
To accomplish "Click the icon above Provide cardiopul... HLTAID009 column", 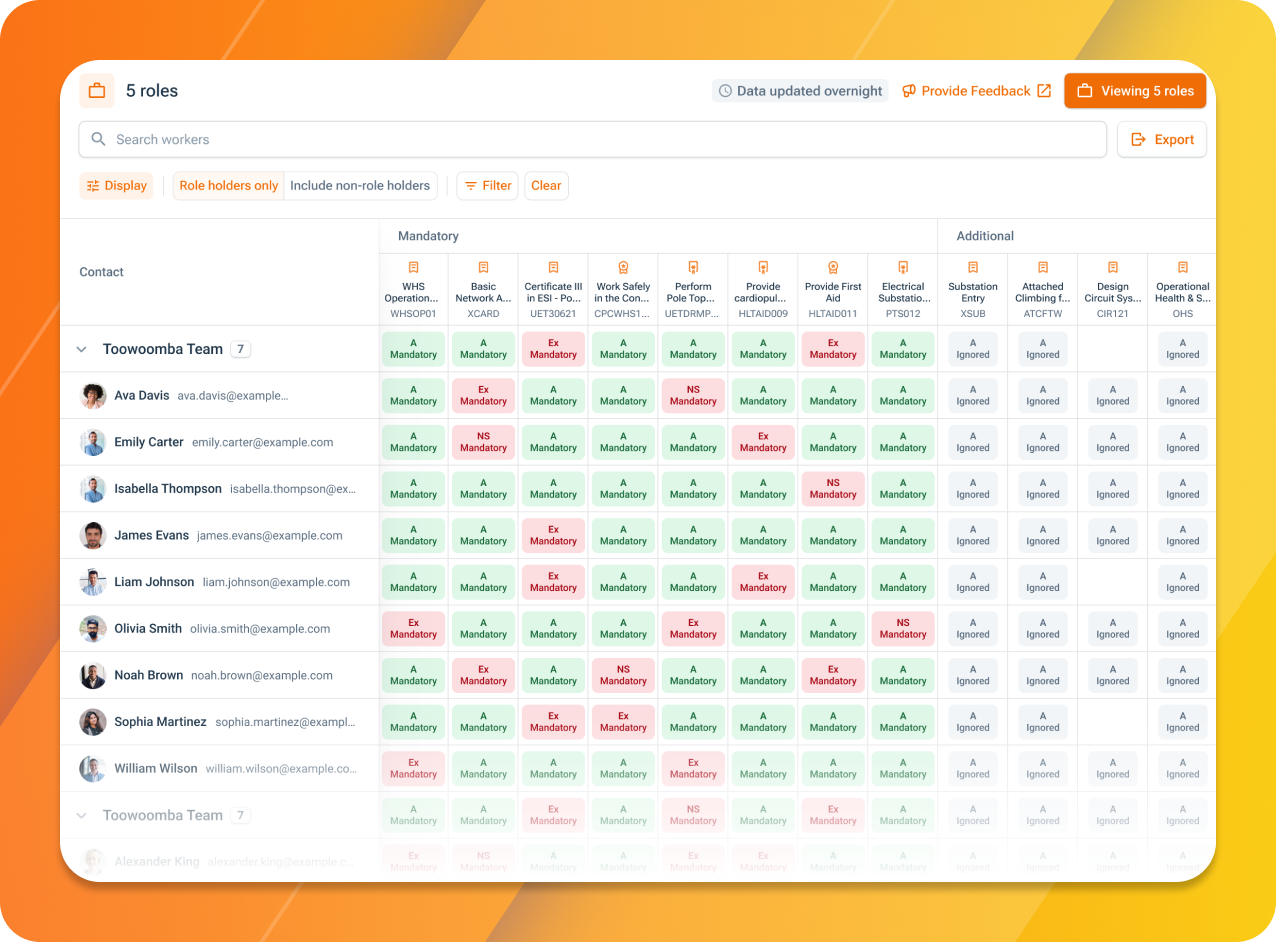I will coord(763,268).
